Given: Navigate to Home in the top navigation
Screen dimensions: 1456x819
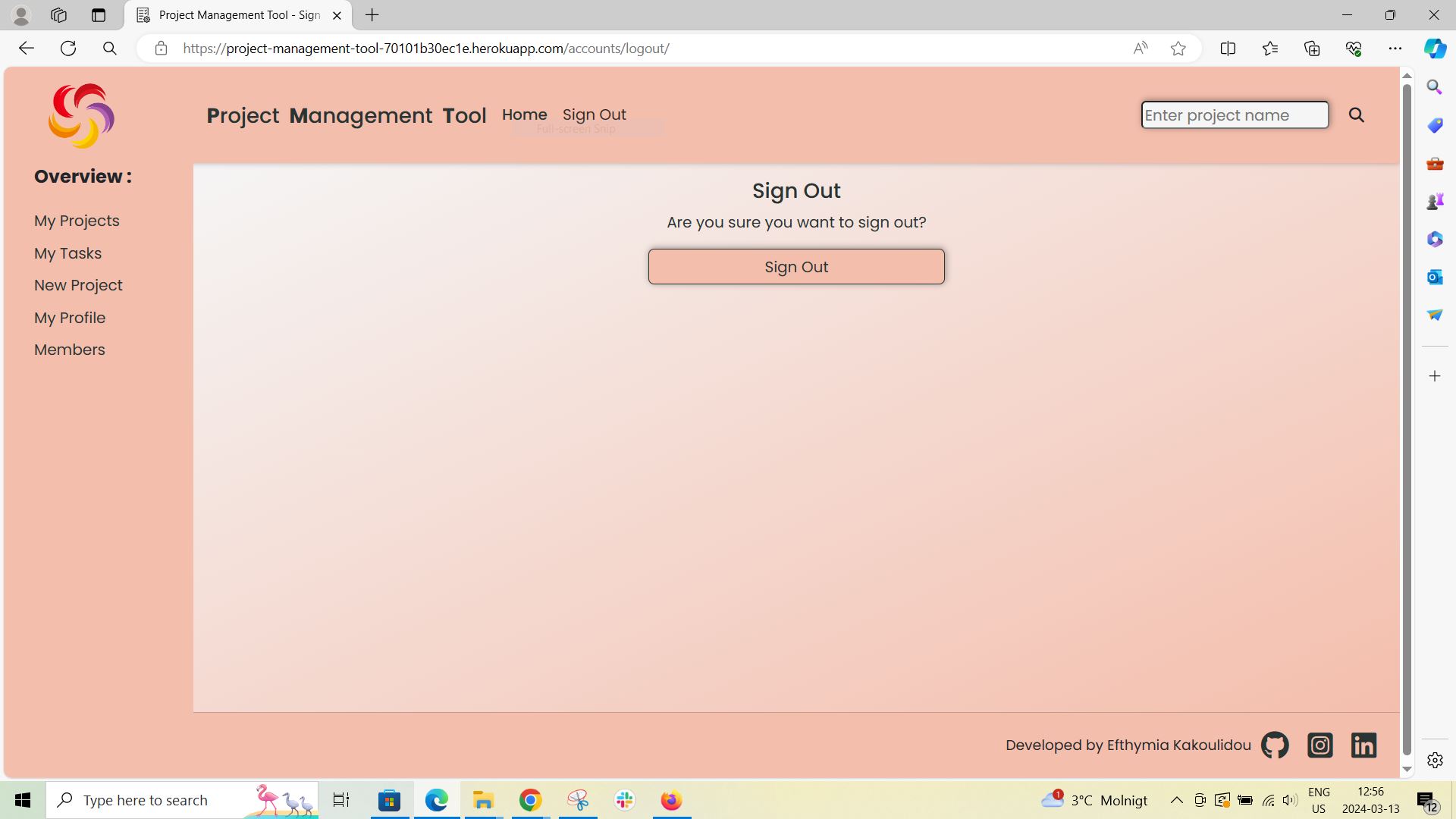Looking at the screenshot, I should pyautogui.click(x=524, y=115).
